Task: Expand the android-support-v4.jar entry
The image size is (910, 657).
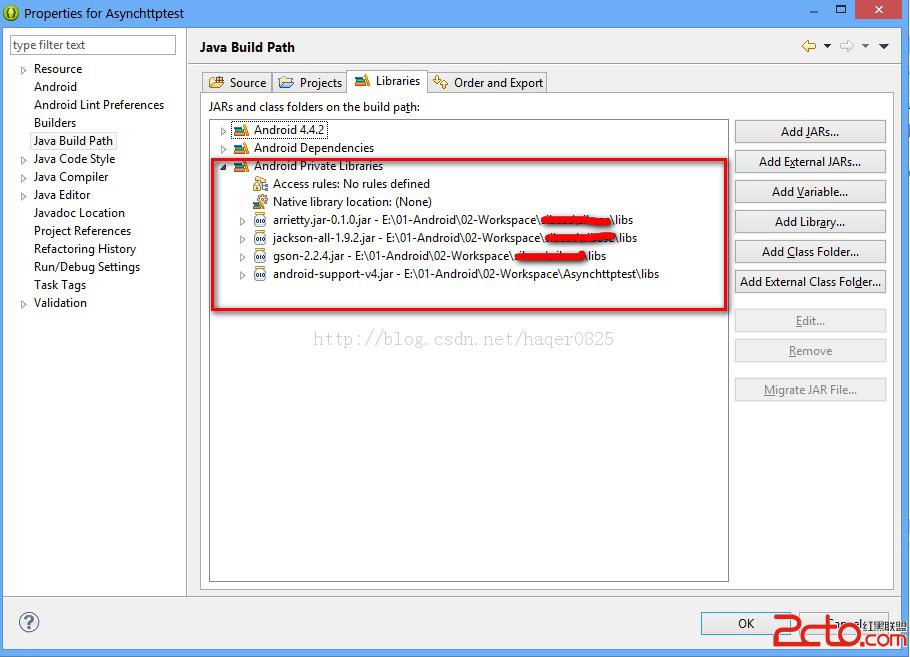Action: pyautogui.click(x=243, y=275)
